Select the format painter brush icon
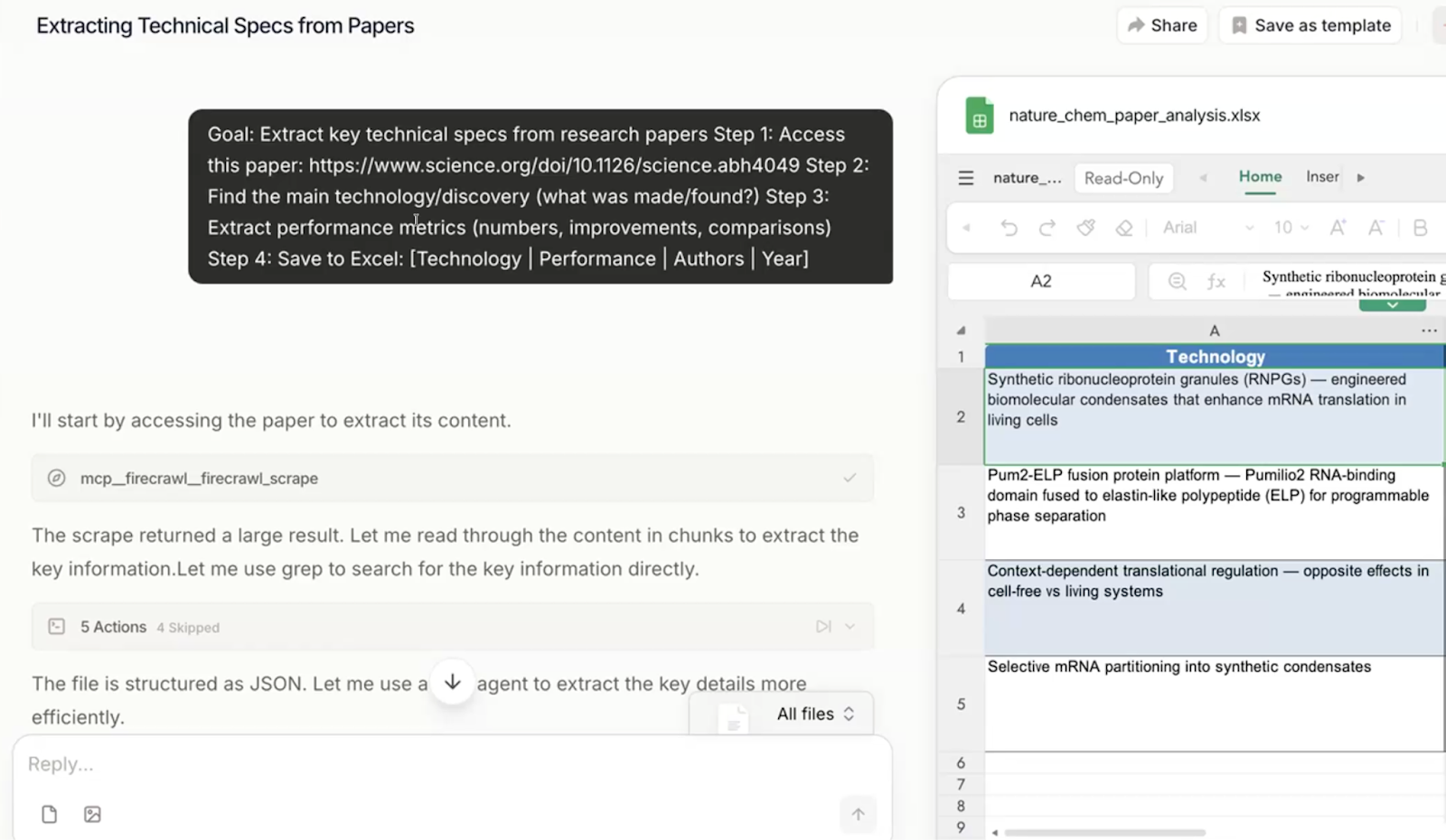This screenshot has height=840, width=1446. (1085, 228)
